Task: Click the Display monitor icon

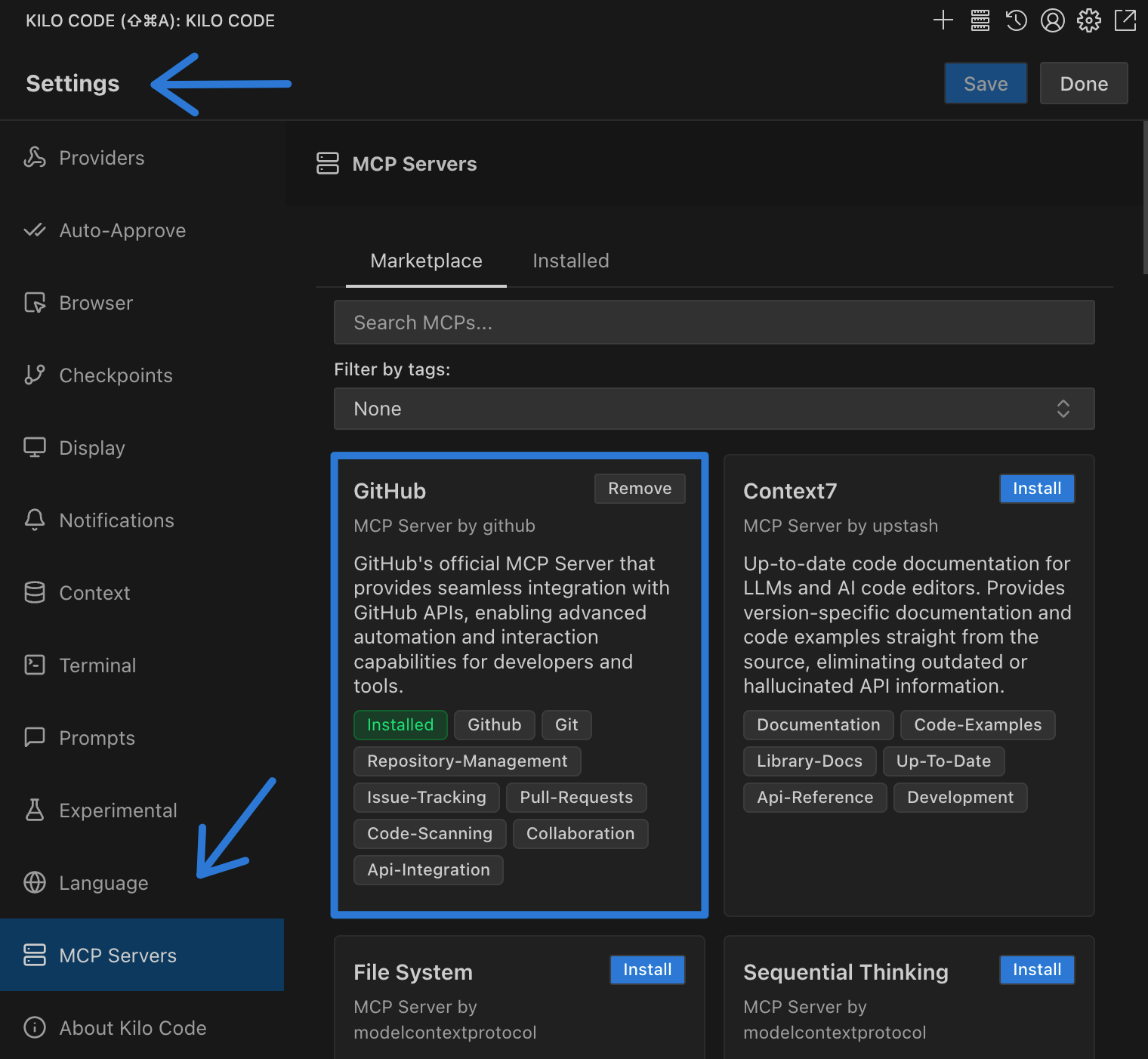Action: pos(35,447)
